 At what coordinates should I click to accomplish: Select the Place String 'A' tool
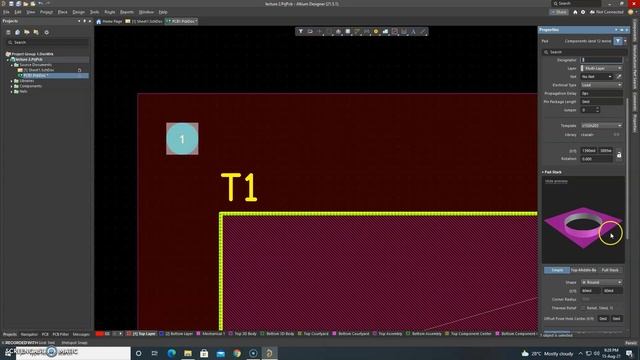(413, 31)
